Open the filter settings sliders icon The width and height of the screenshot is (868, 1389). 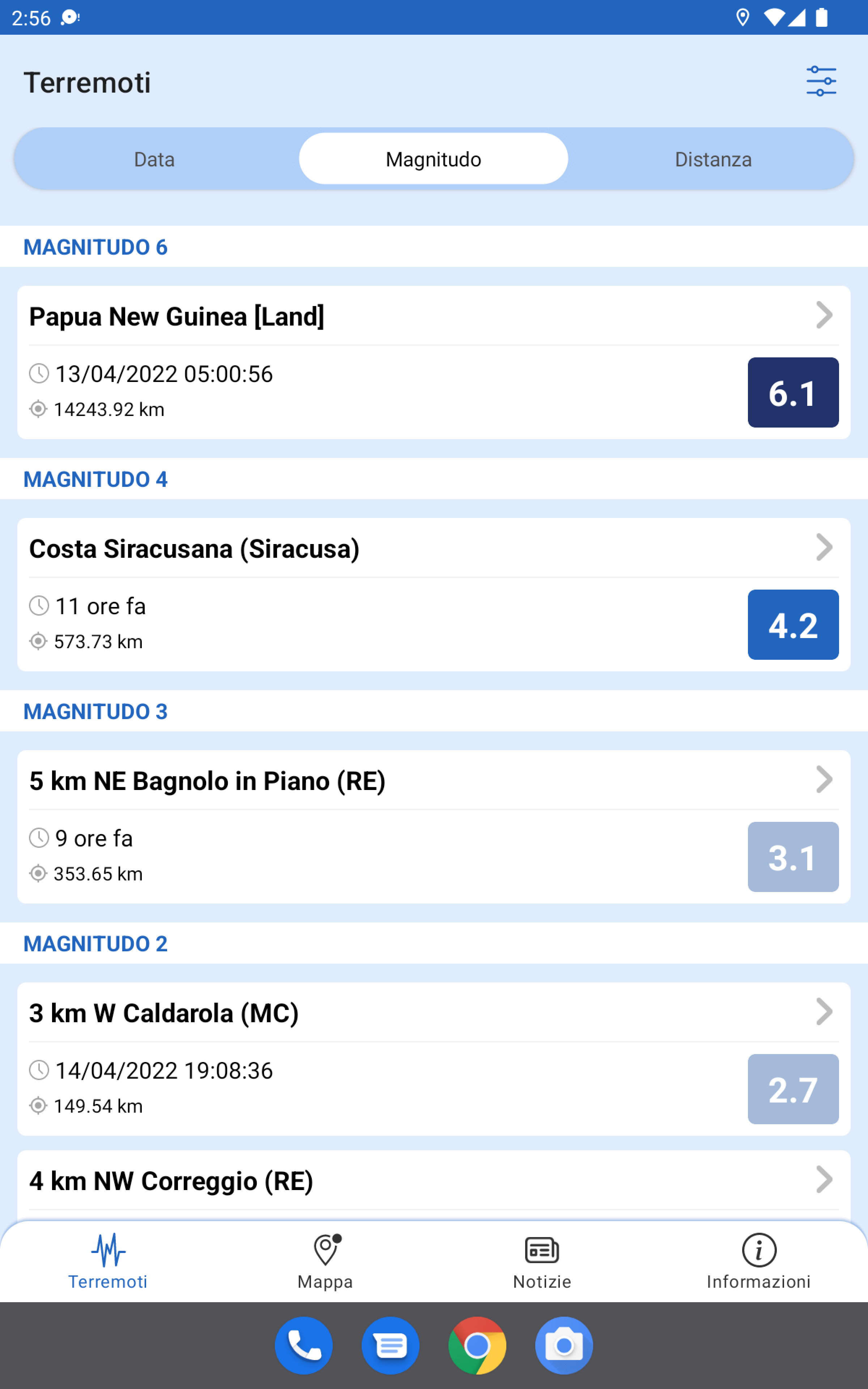(821, 81)
